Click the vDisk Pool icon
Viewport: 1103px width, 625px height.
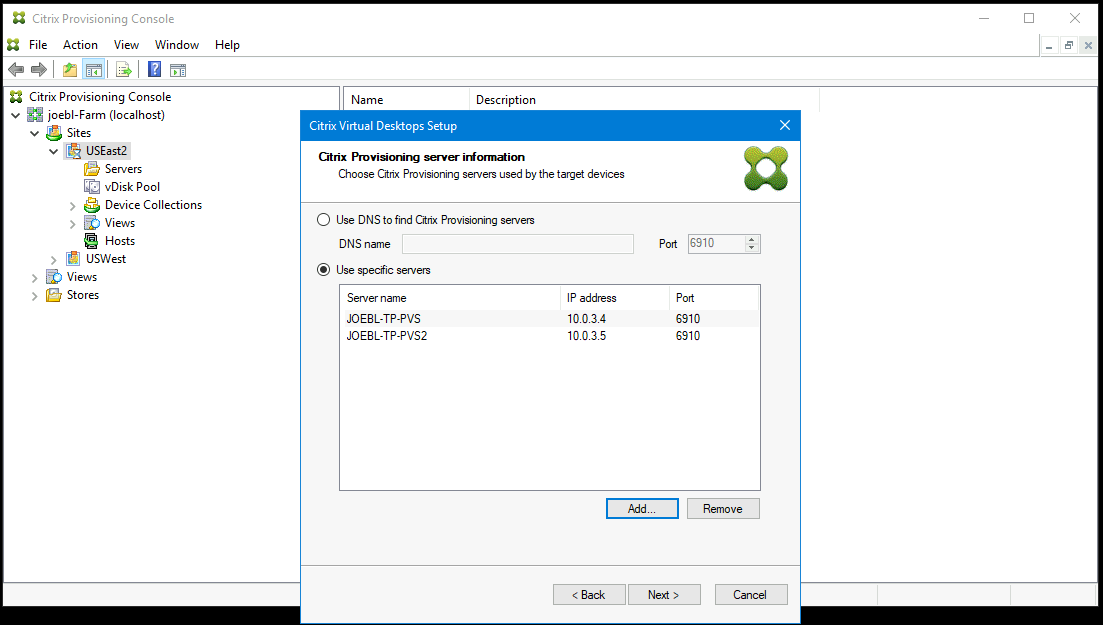92,187
